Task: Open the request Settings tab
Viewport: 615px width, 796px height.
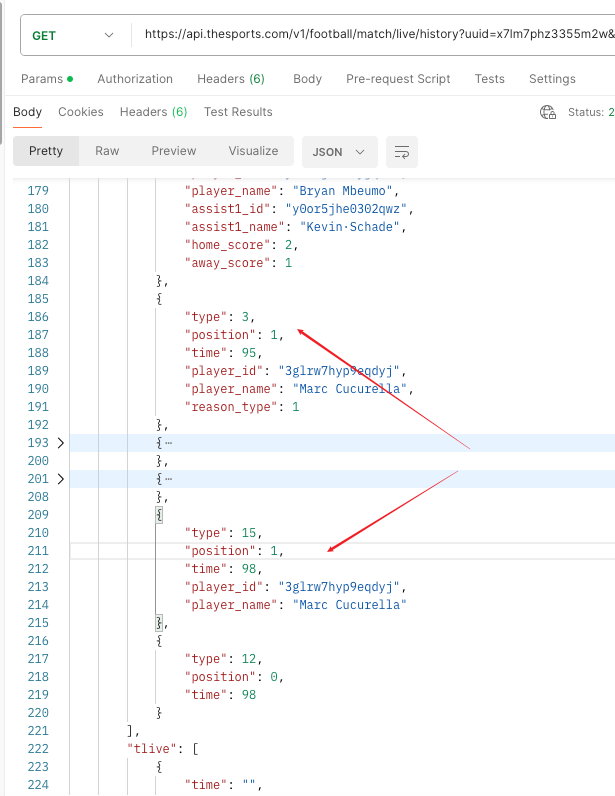Action: [x=552, y=79]
